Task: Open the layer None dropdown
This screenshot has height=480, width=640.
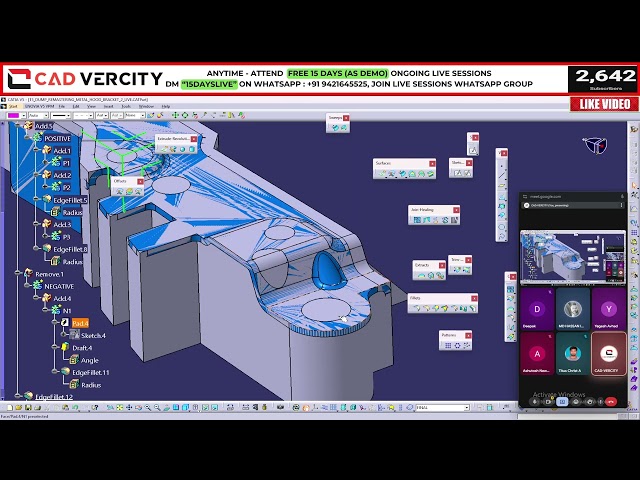Action: pos(142,116)
